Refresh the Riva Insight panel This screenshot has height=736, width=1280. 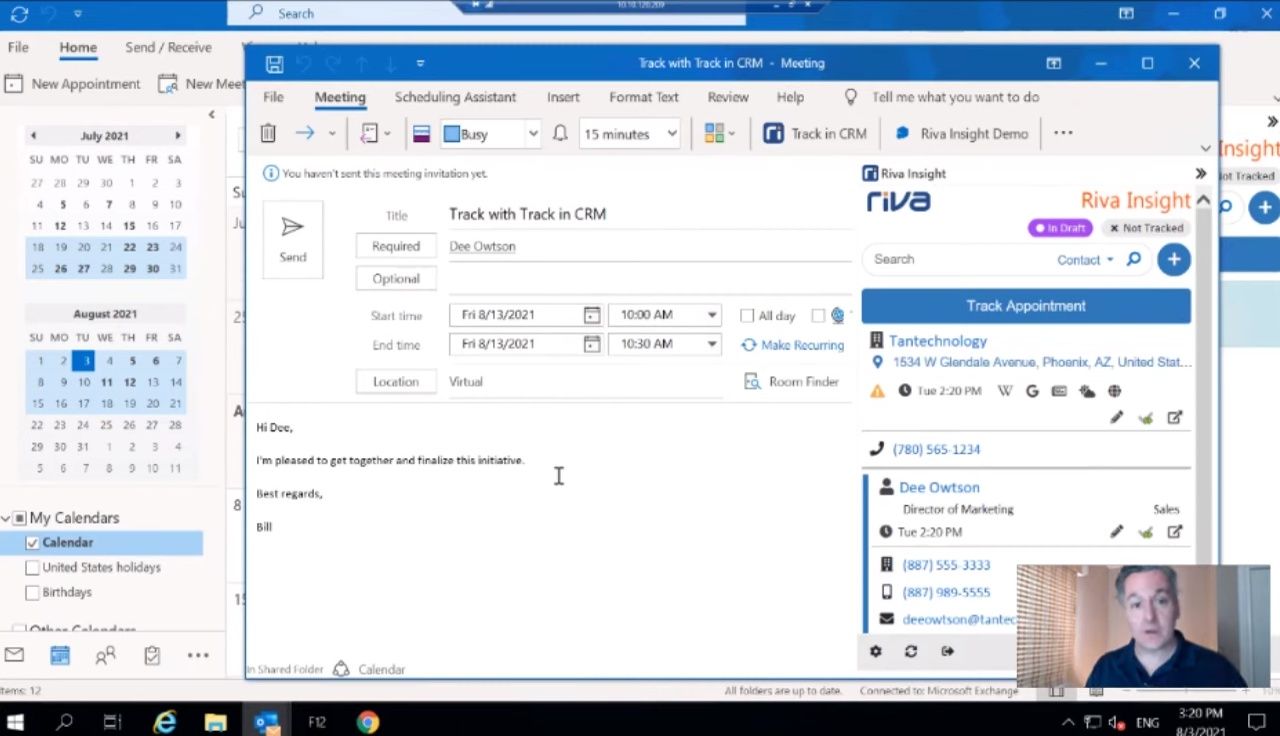pos(911,651)
